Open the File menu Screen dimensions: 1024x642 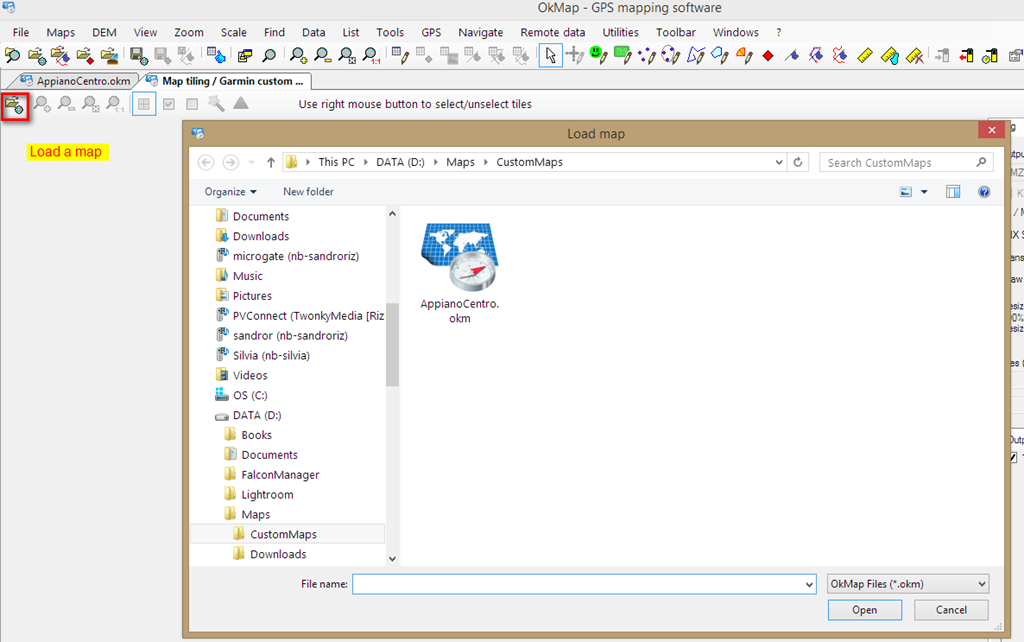[x=21, y=32]
